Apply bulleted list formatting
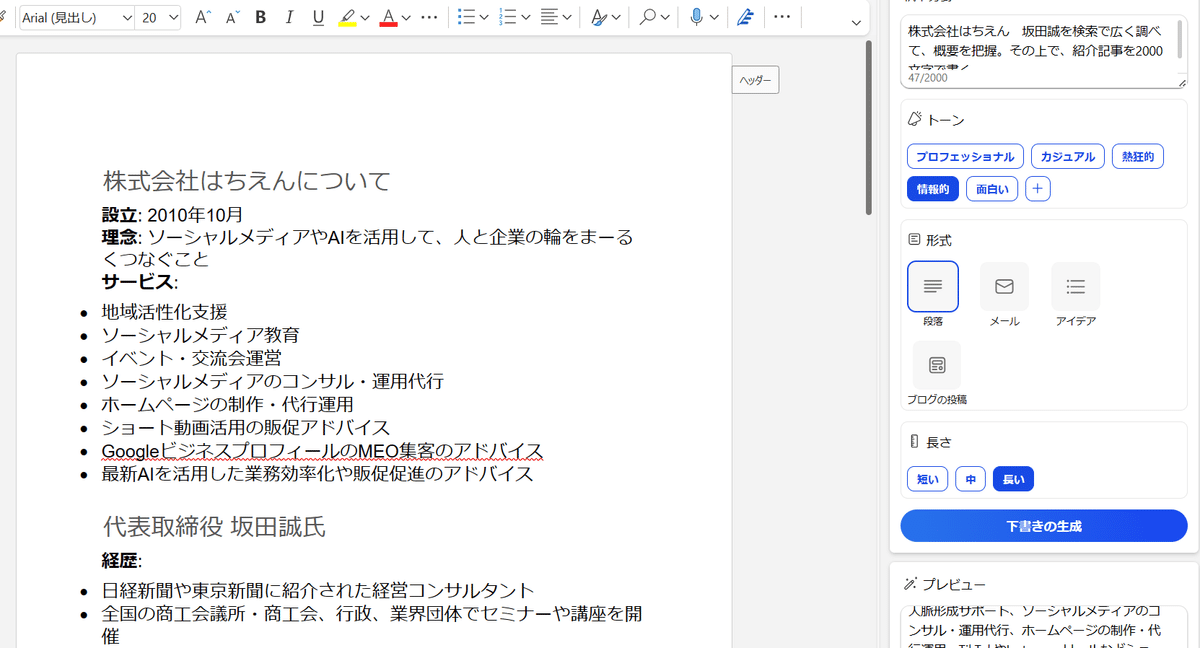1200x648 pixels. (x=466, y=18)
